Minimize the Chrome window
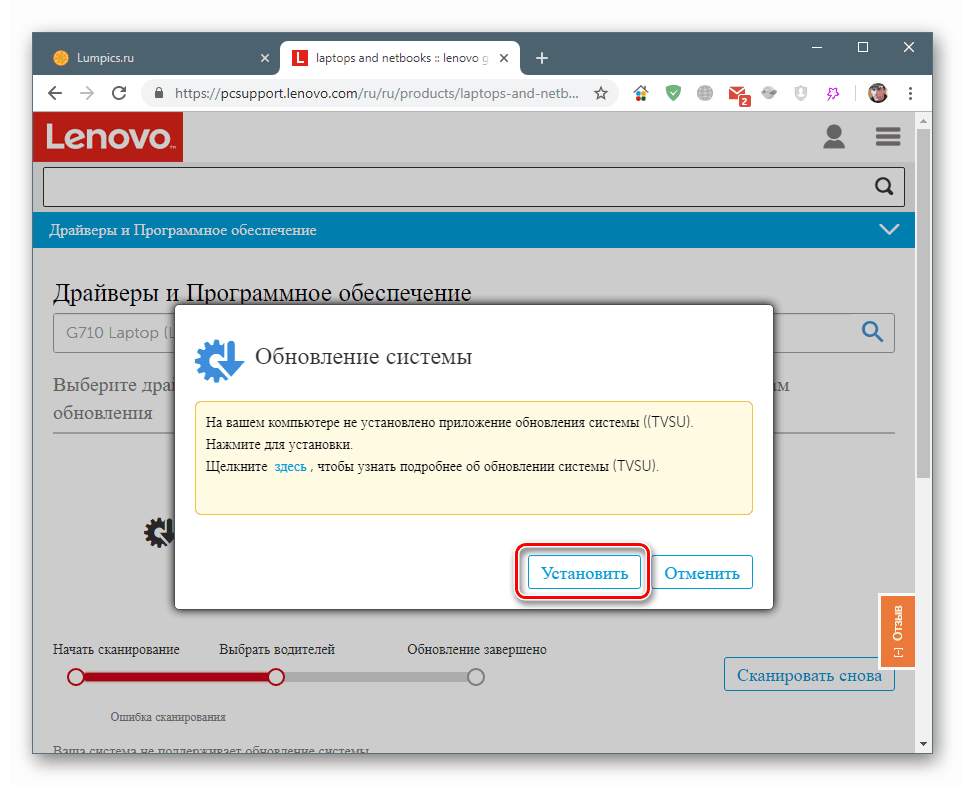The image size is (965, 786). click(817, 47)
